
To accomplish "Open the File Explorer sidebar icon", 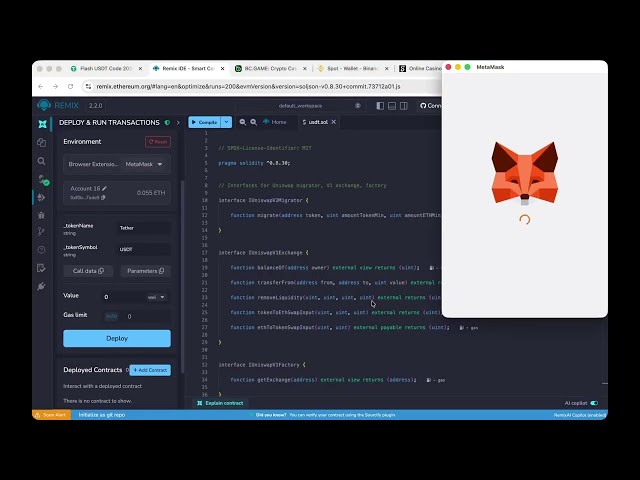I will 41,142.
